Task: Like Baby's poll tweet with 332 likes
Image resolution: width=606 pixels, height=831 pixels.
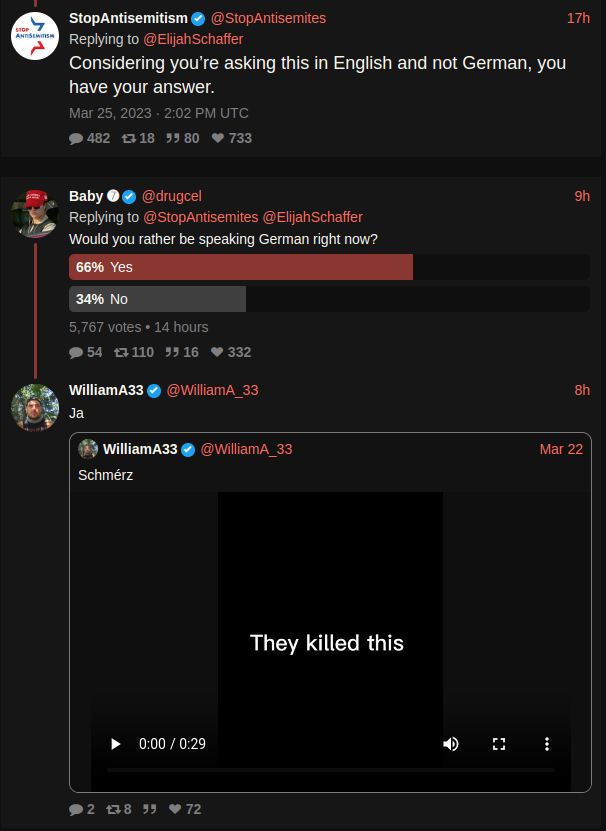Action: click(x=217, y=352)
